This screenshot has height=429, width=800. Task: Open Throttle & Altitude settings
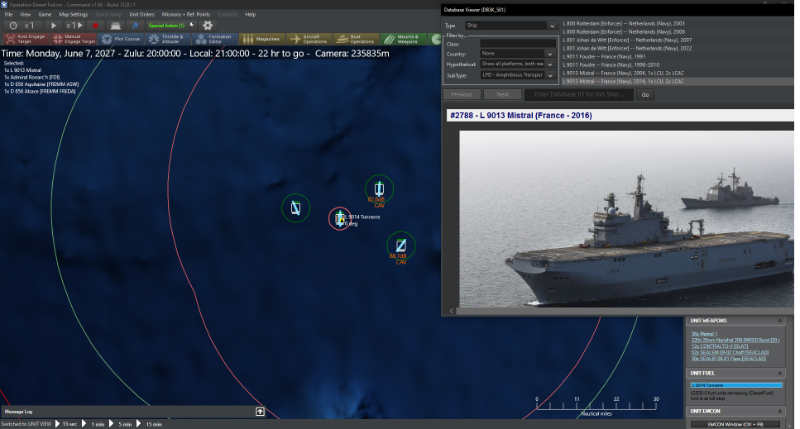169,39
